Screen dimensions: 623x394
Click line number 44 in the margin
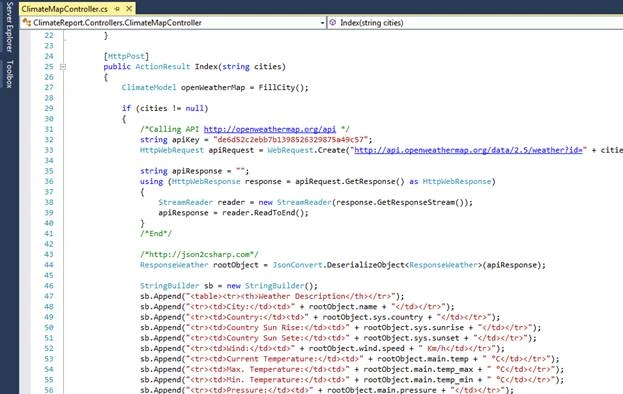click(49, 265)
